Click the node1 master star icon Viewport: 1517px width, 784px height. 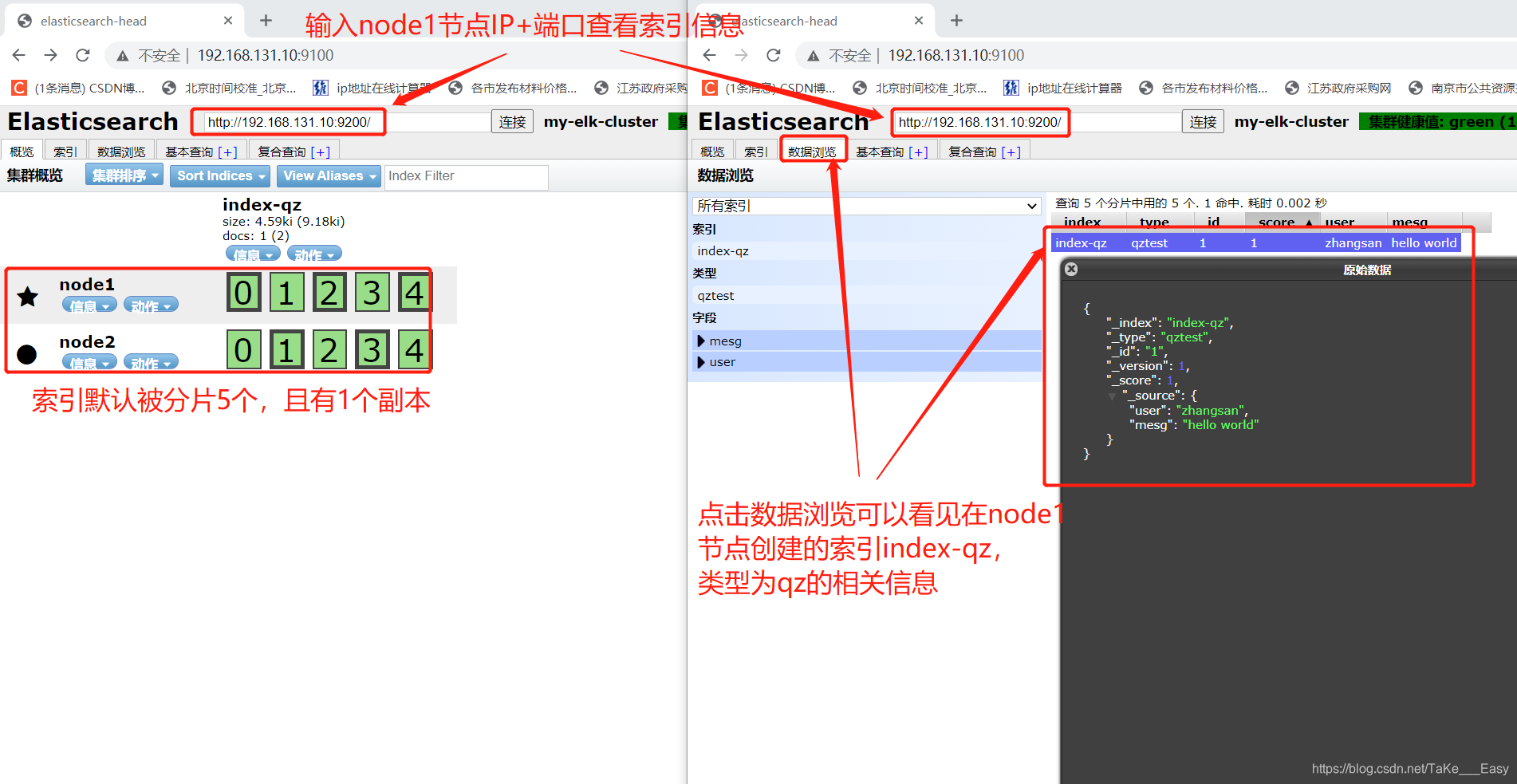28,297
